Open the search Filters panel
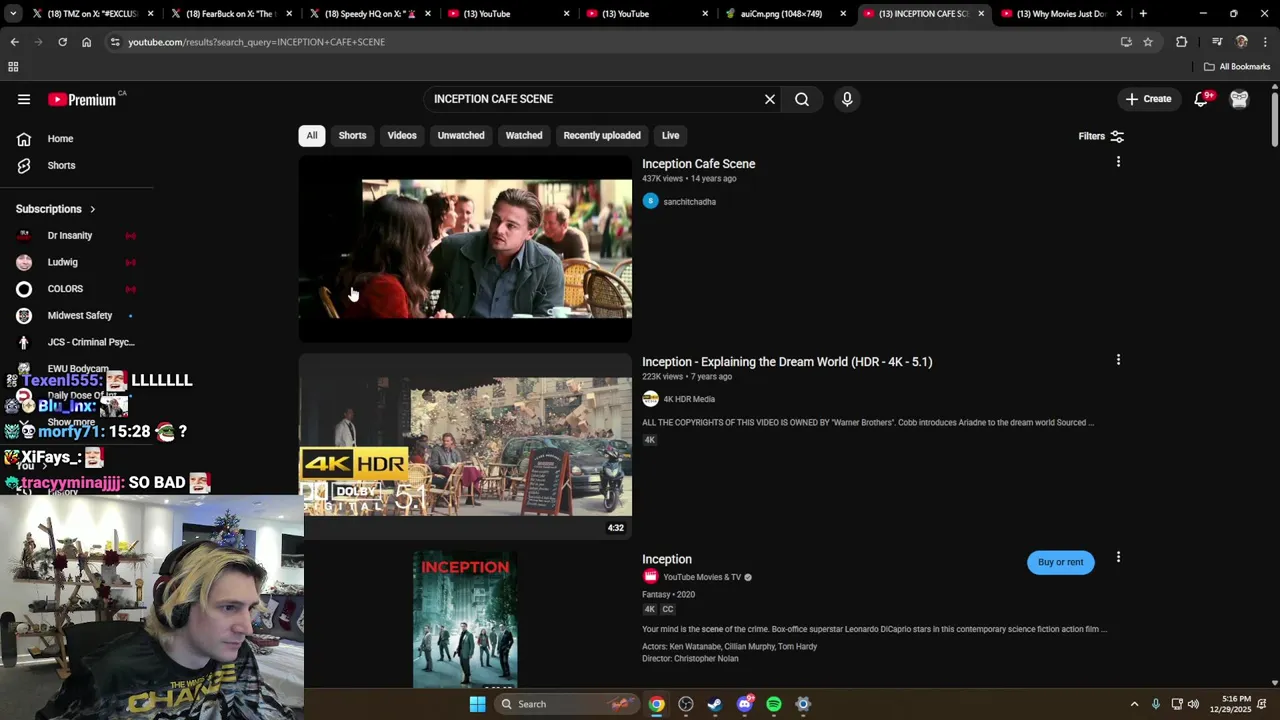1280x720 pixels. pyautogui.click(x=1101, y=136)
